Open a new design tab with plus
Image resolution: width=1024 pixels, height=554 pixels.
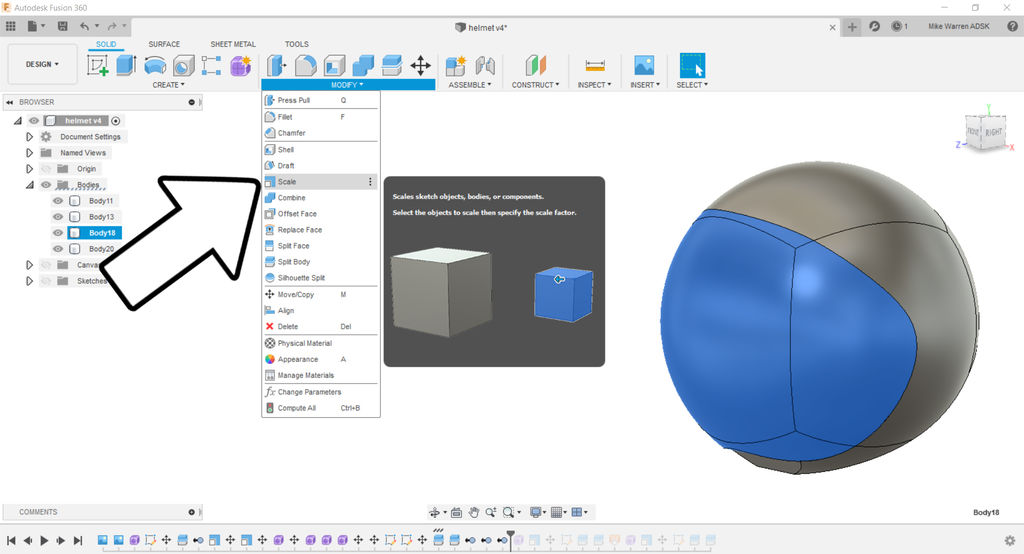click(852, 27)
